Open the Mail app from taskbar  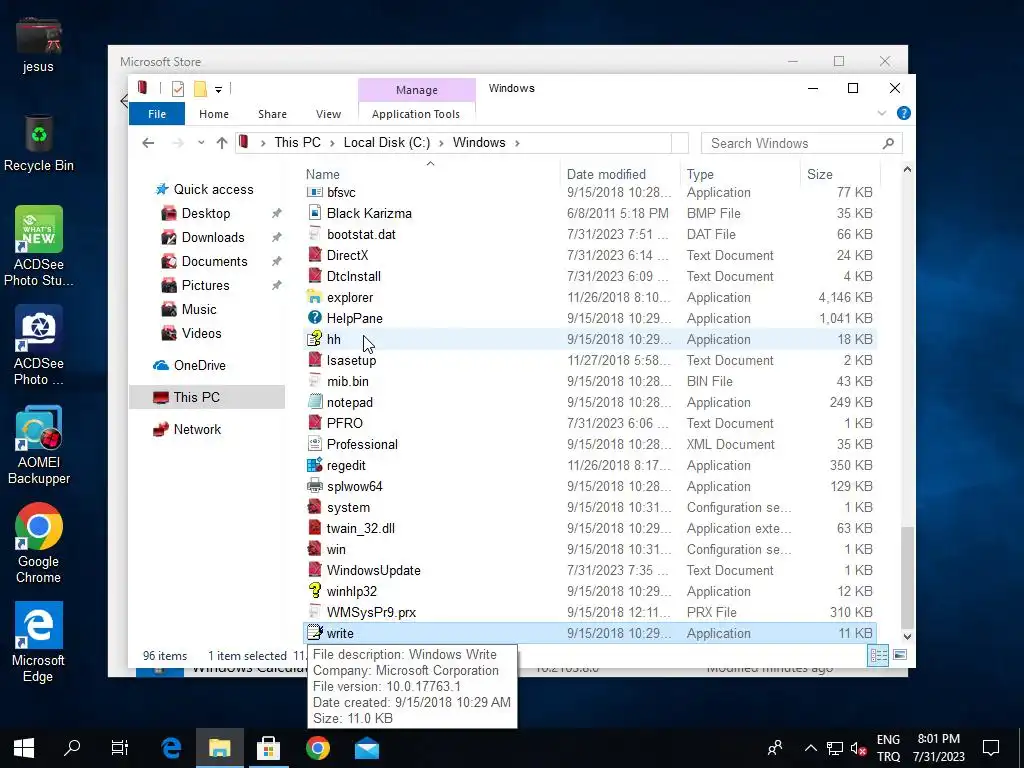point(367,748)
